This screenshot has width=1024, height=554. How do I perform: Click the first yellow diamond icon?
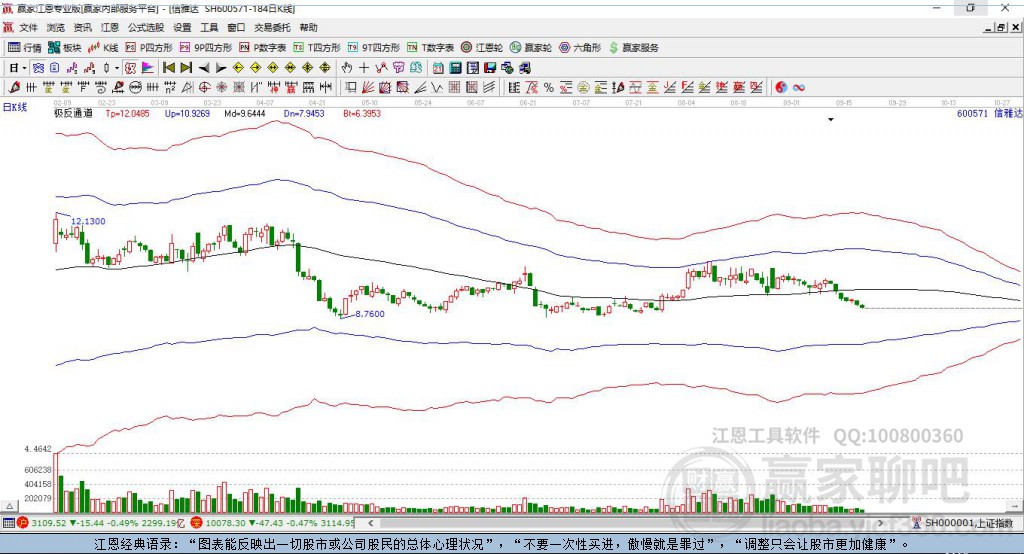(x=238, y=68)
